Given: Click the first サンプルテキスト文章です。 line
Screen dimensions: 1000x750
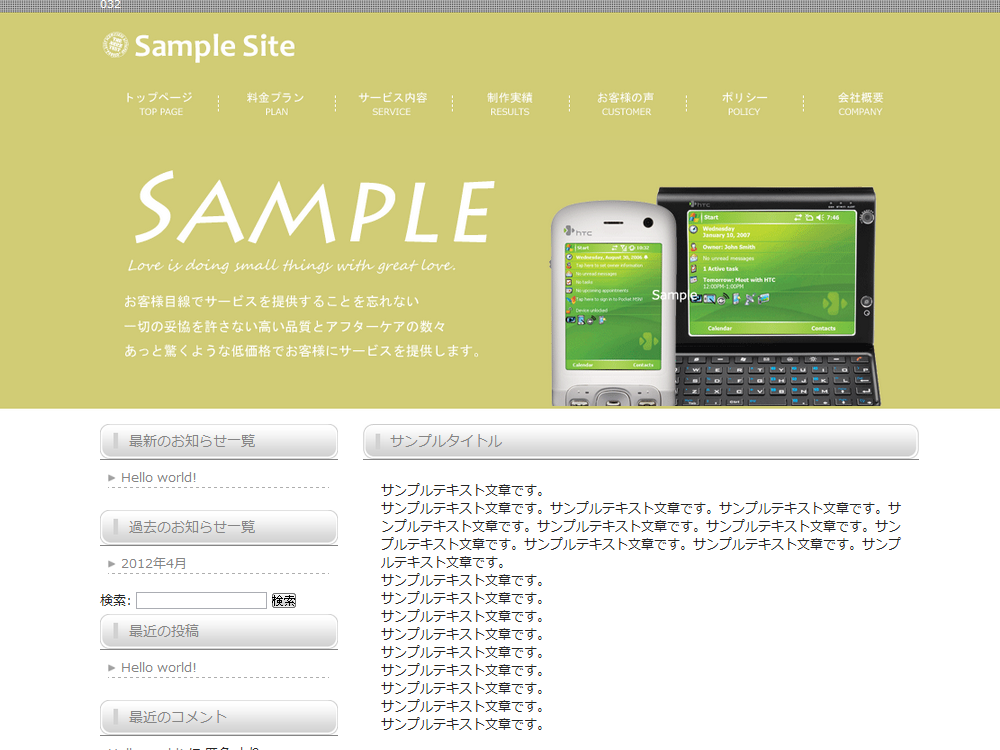Looking at the screenshot, I should [462, 490].
